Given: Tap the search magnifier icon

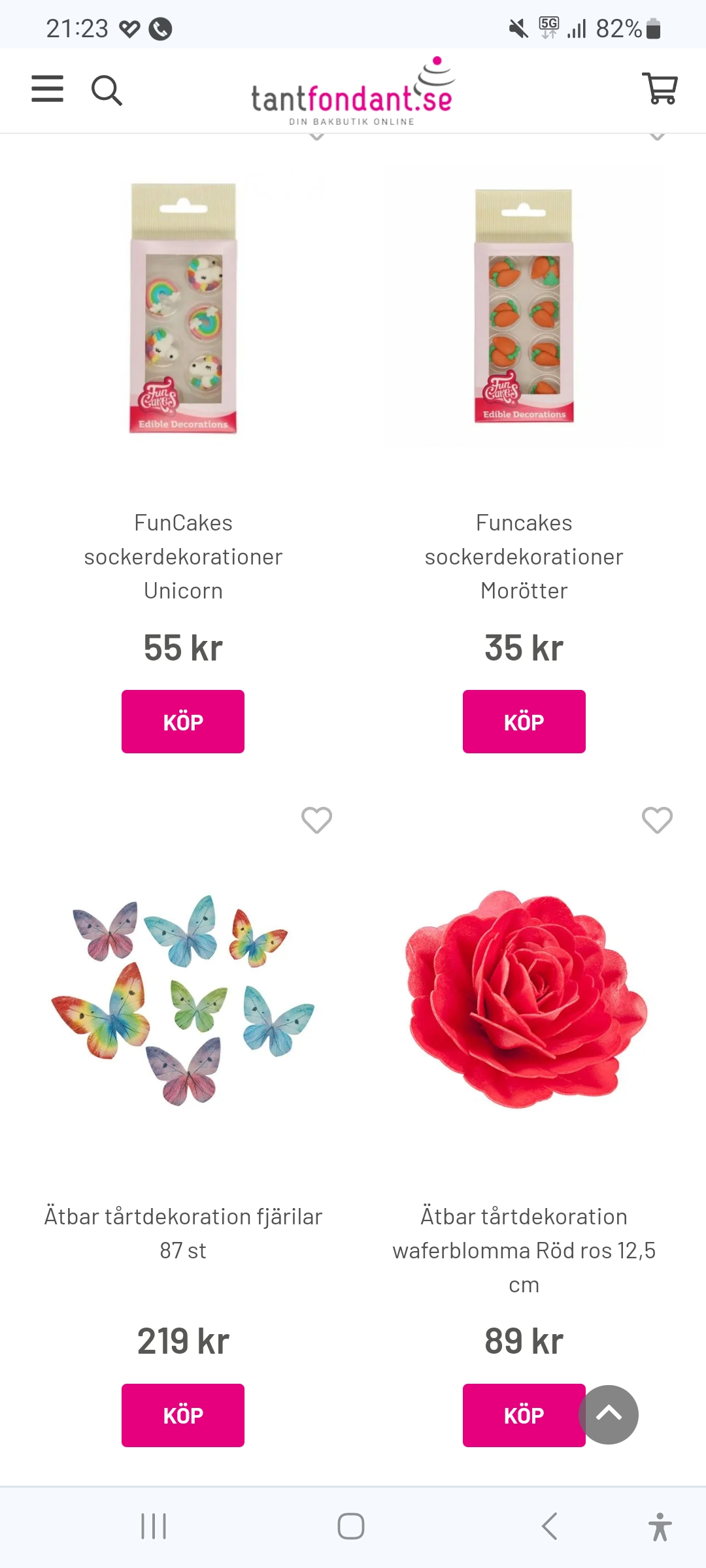Looking at the screenshot, I should [107, 90].
